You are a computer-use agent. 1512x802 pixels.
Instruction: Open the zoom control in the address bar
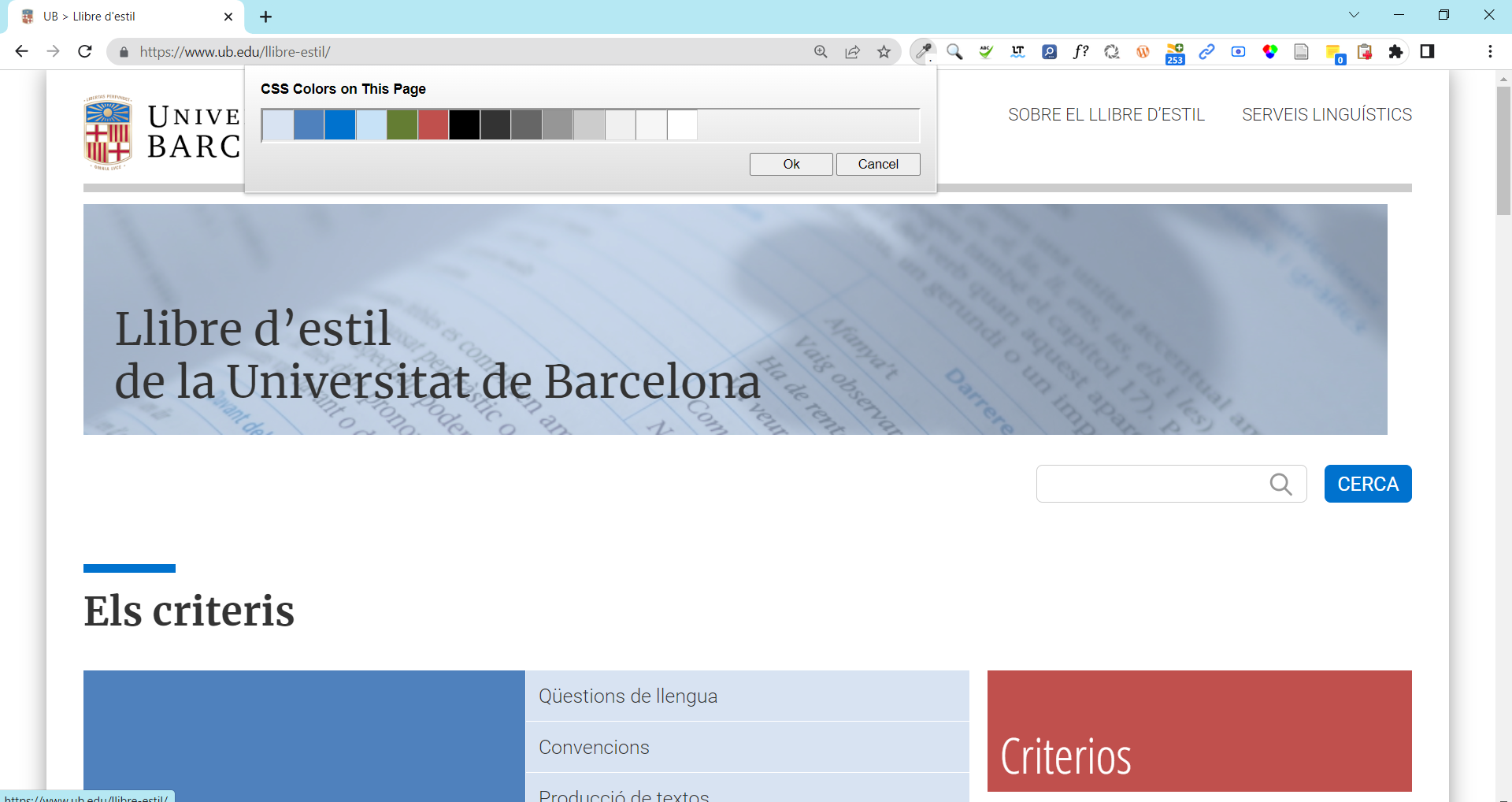click(821, 51)
